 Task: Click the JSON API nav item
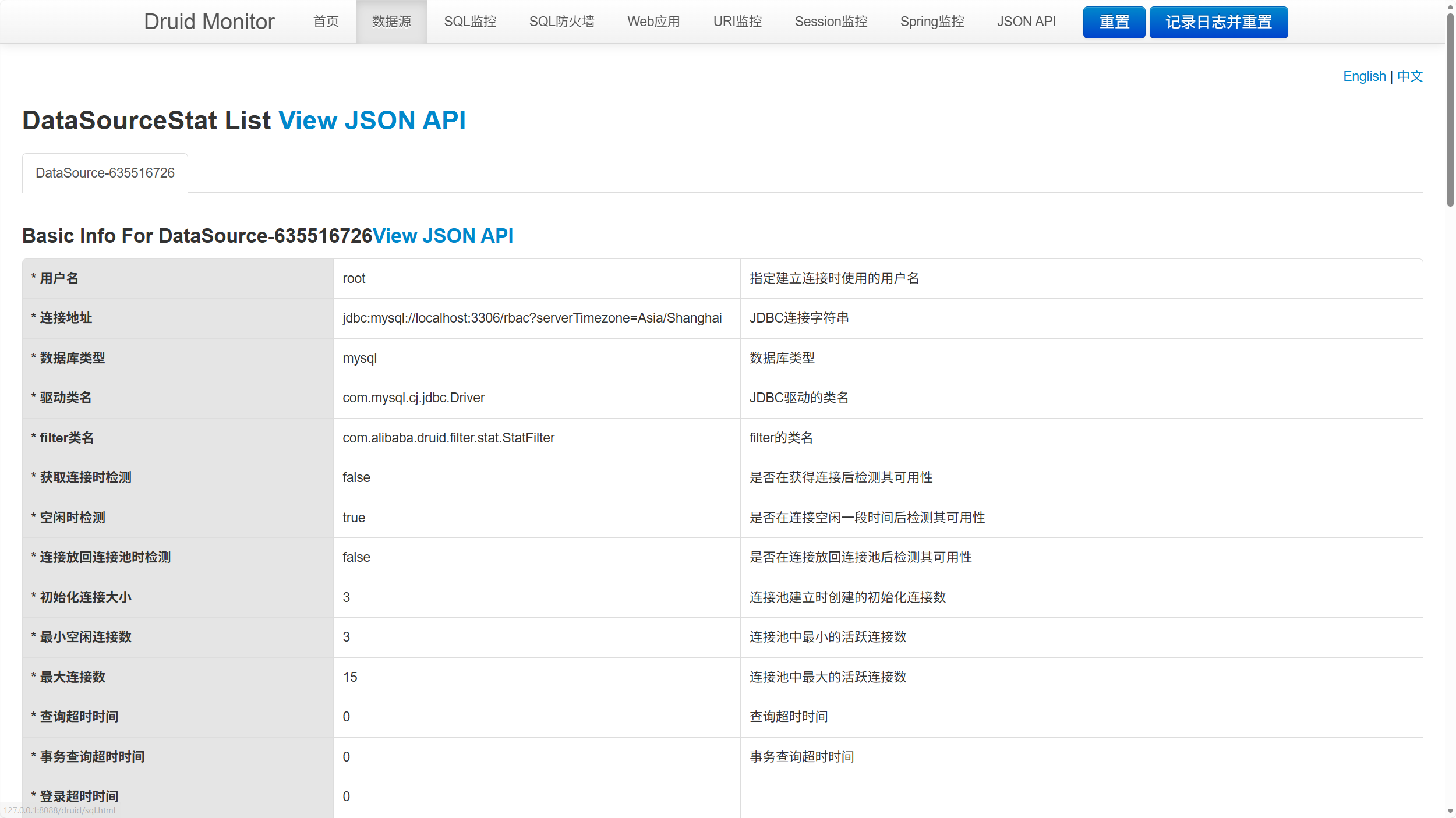coord(1026,22)
